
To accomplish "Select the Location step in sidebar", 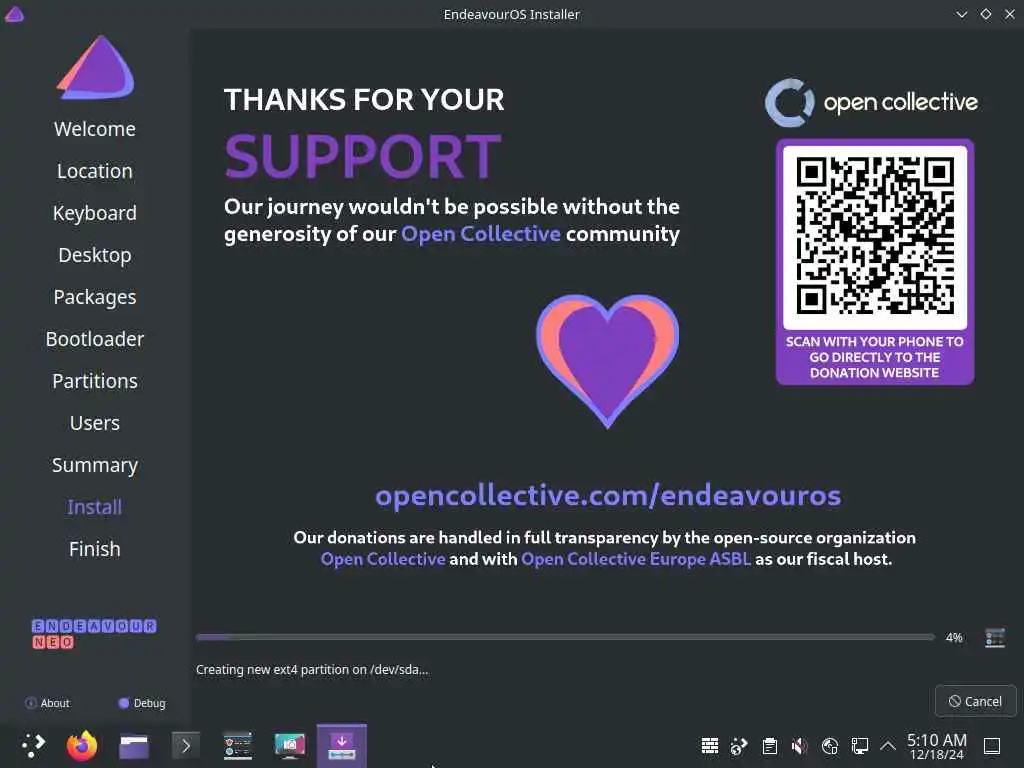I will (95, 171).
